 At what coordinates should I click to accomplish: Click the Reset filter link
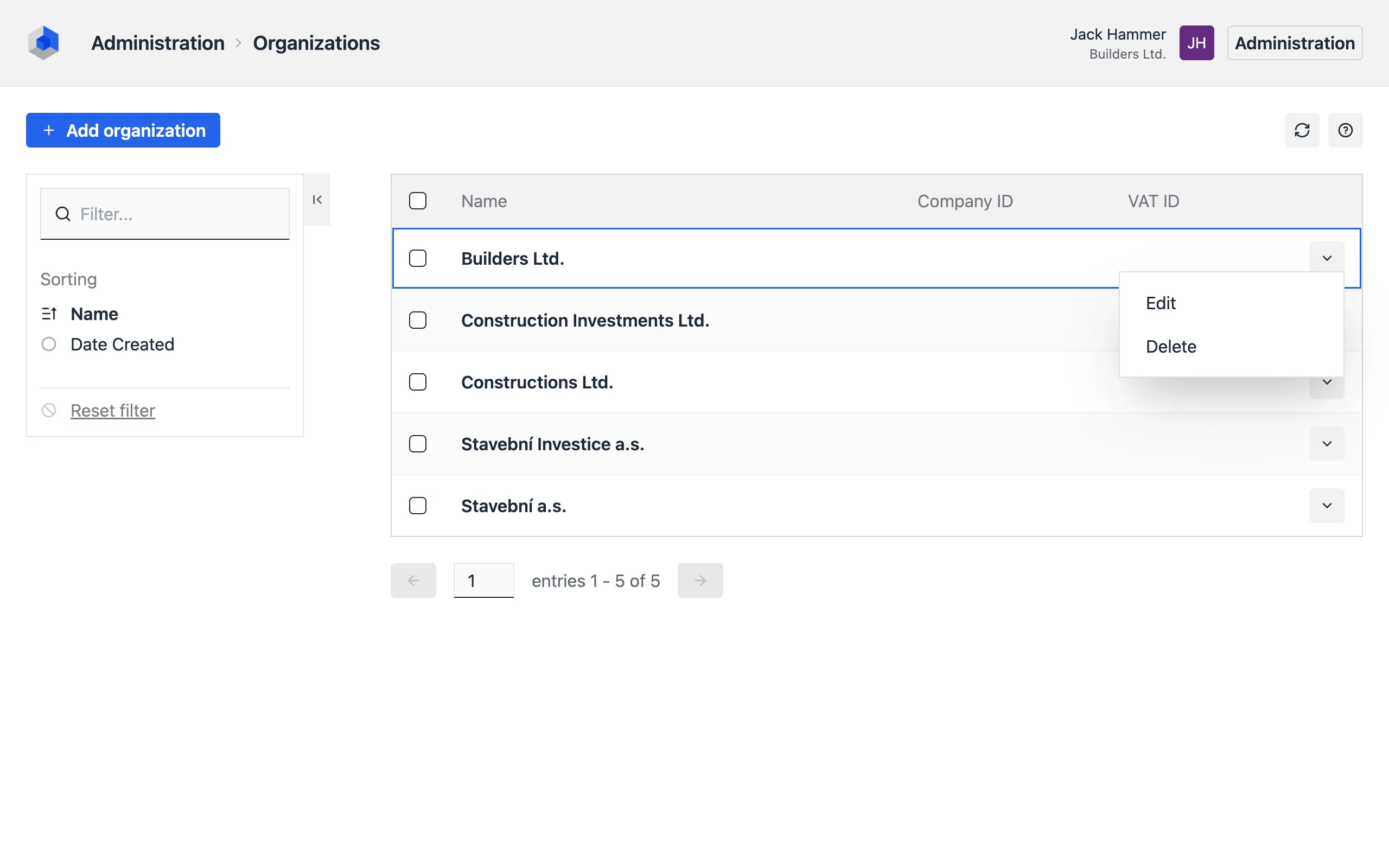point(112,411)
